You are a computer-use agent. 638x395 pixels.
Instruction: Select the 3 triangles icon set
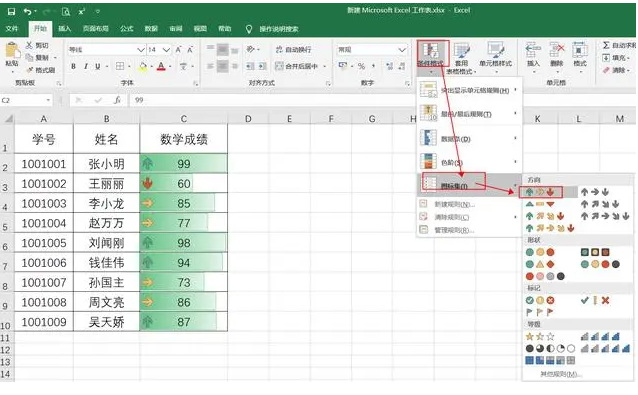coord(540,204)
